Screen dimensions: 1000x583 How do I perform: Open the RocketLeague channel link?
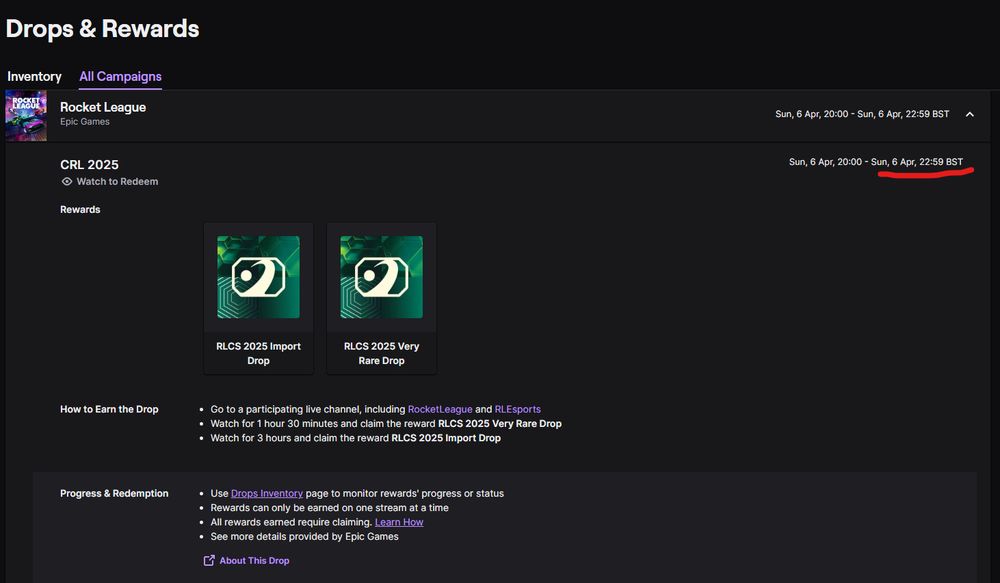pos(440,410)
